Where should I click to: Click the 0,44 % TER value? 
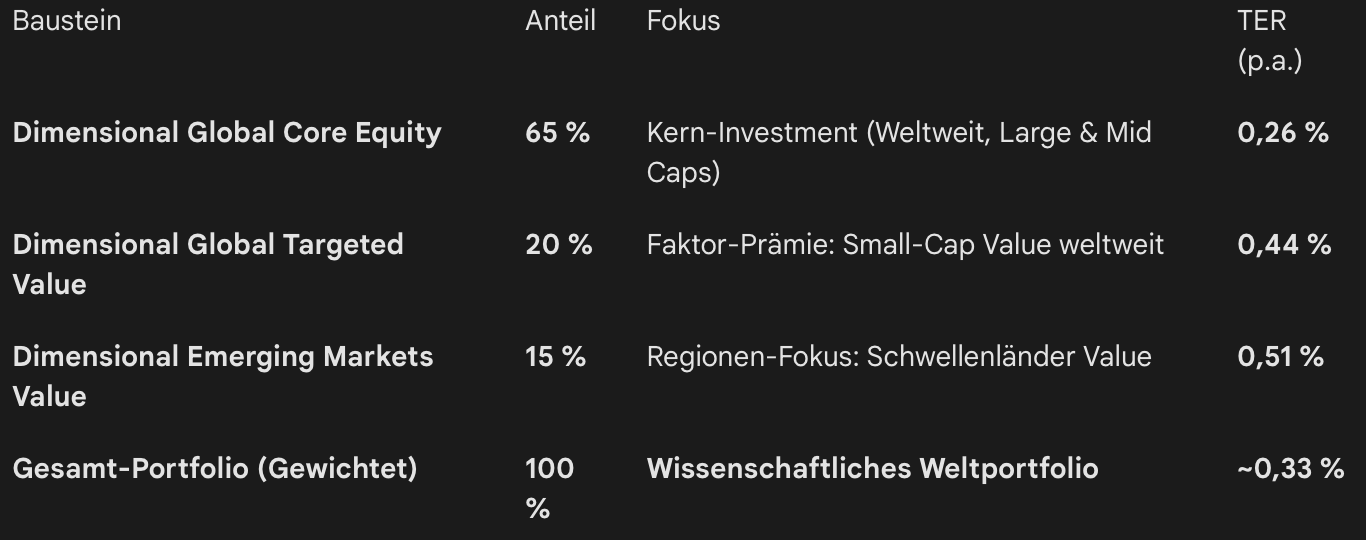coord(1284,245)
